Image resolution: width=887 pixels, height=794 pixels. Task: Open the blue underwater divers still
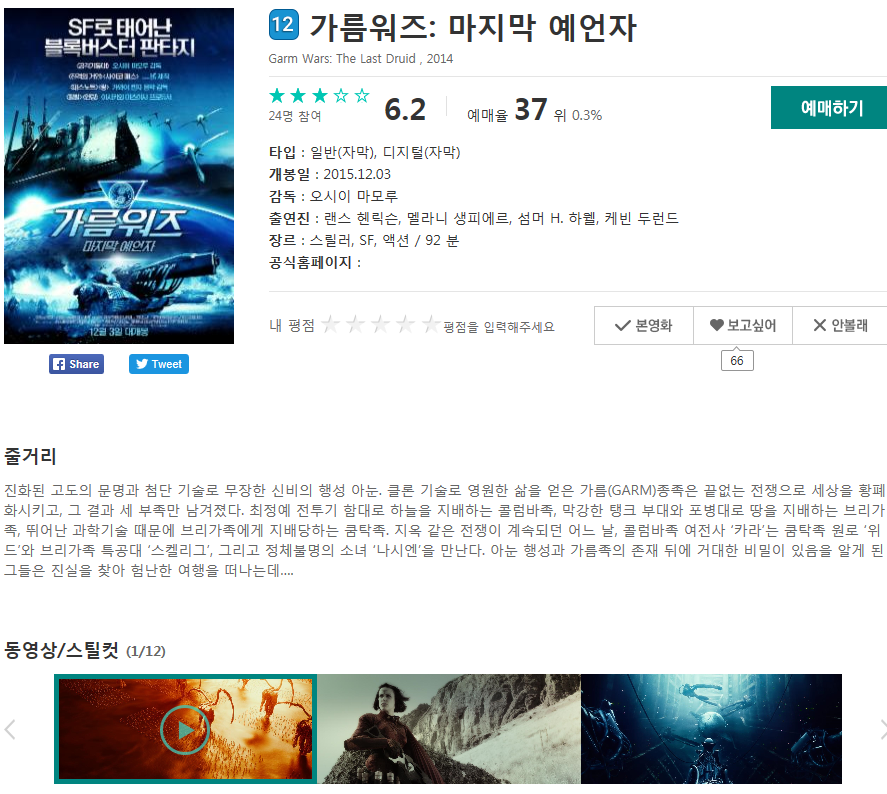point(711,729)
